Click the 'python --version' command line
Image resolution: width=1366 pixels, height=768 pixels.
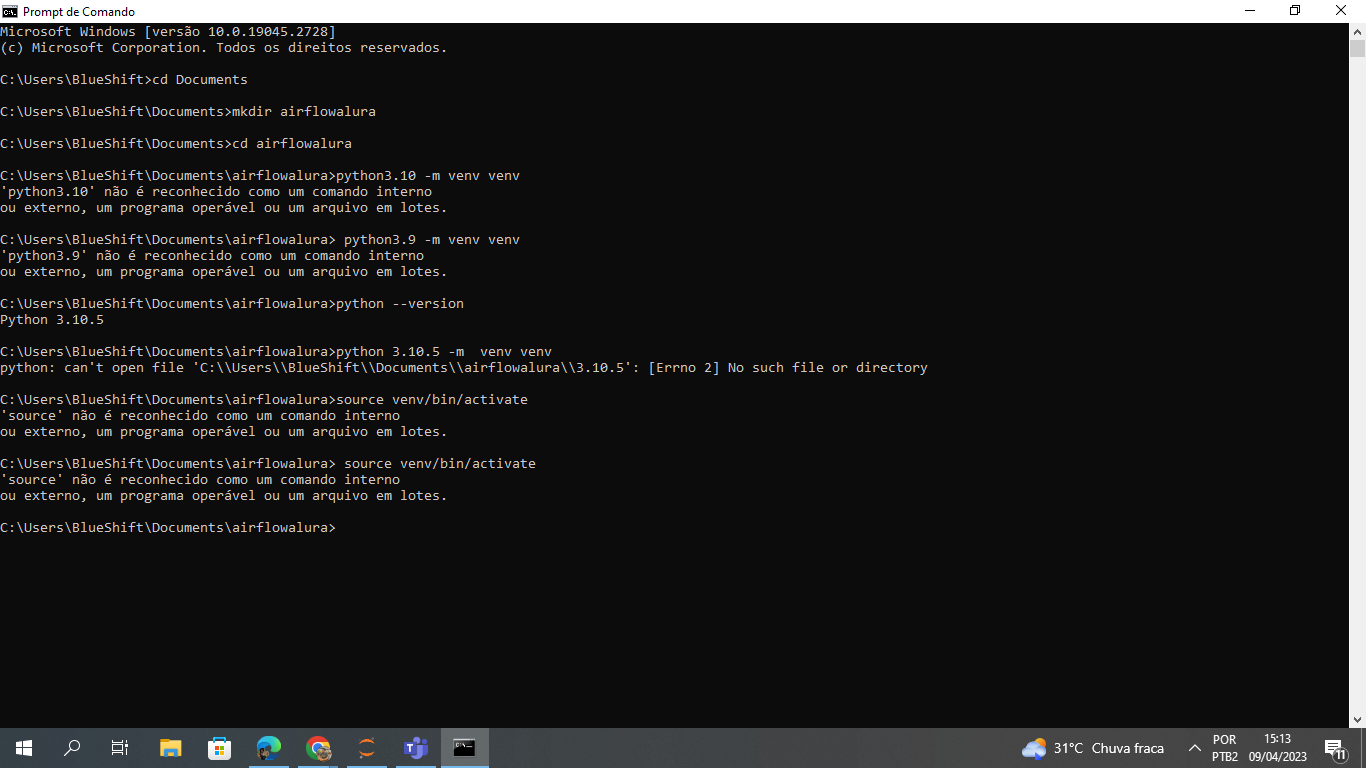[232, 303]
